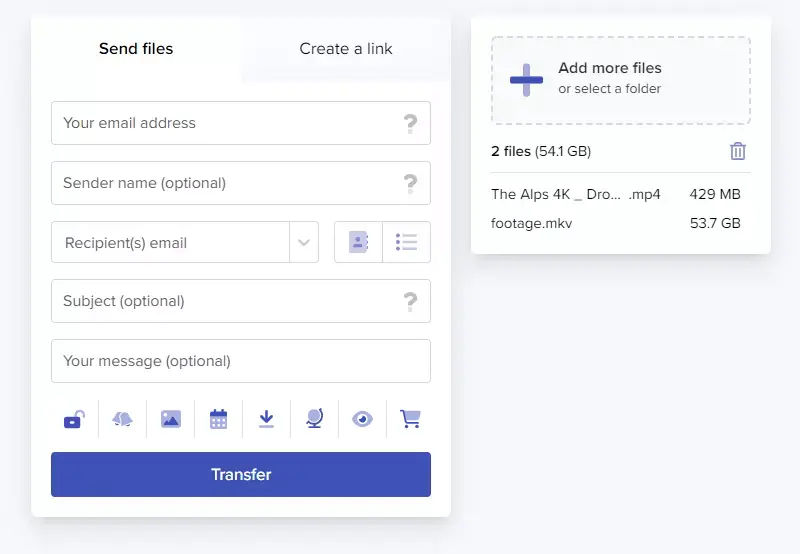Click the recipient list icon

(x=406, y=242)
